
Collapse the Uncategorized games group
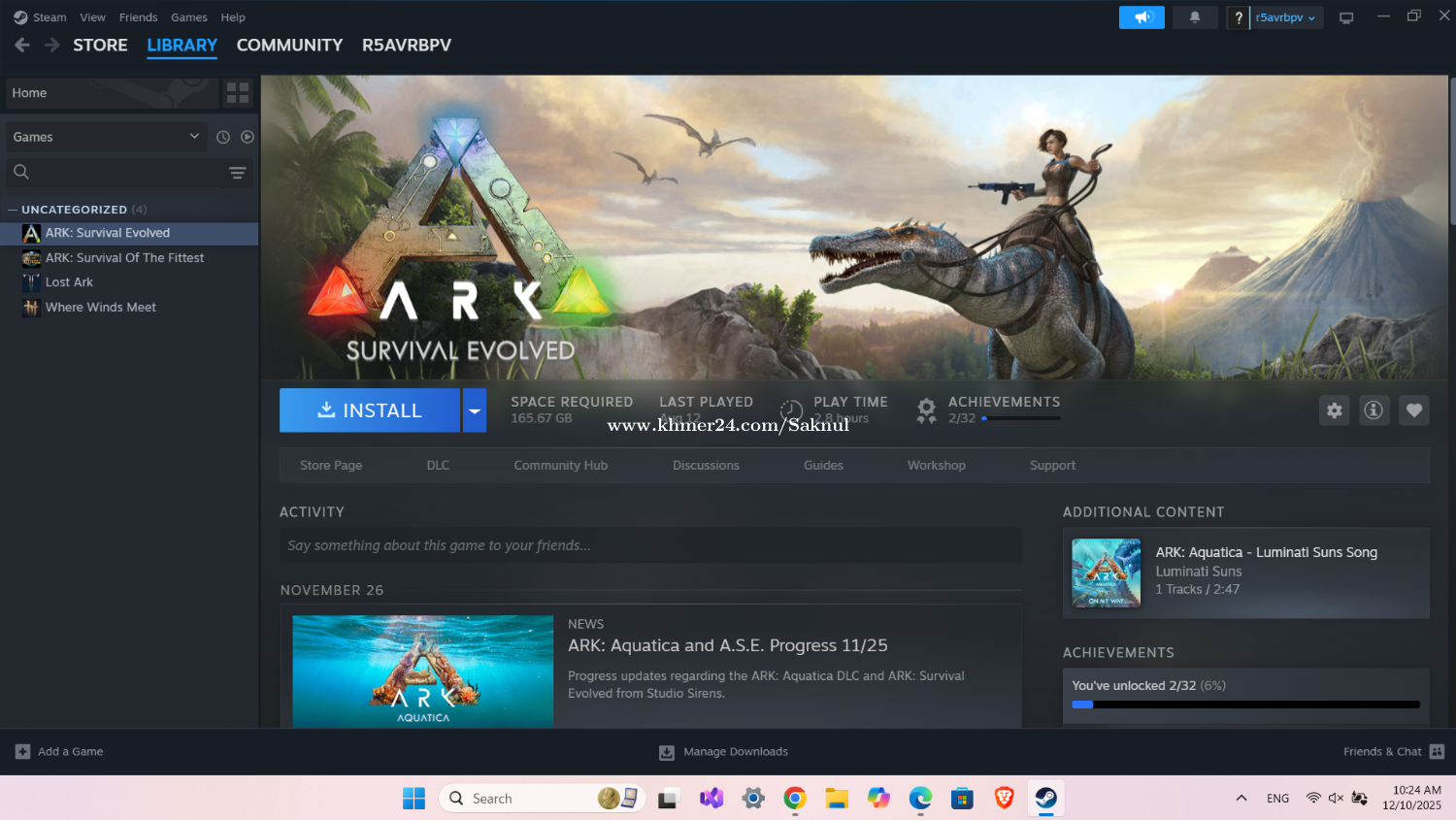13,210
